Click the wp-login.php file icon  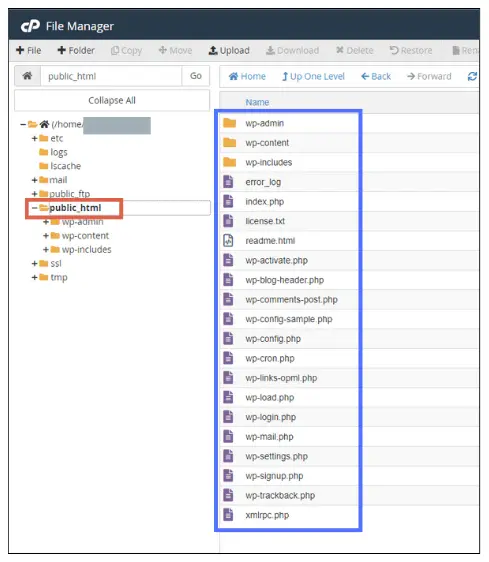(228, 417)
